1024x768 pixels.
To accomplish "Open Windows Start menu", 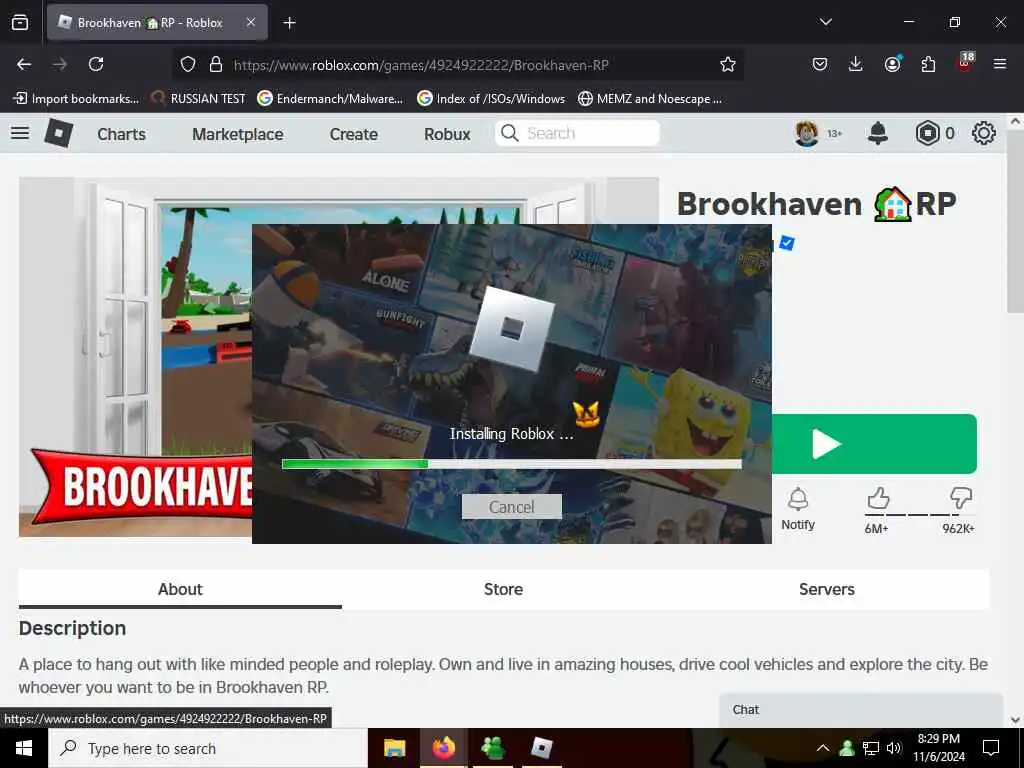I will (24, 748).
